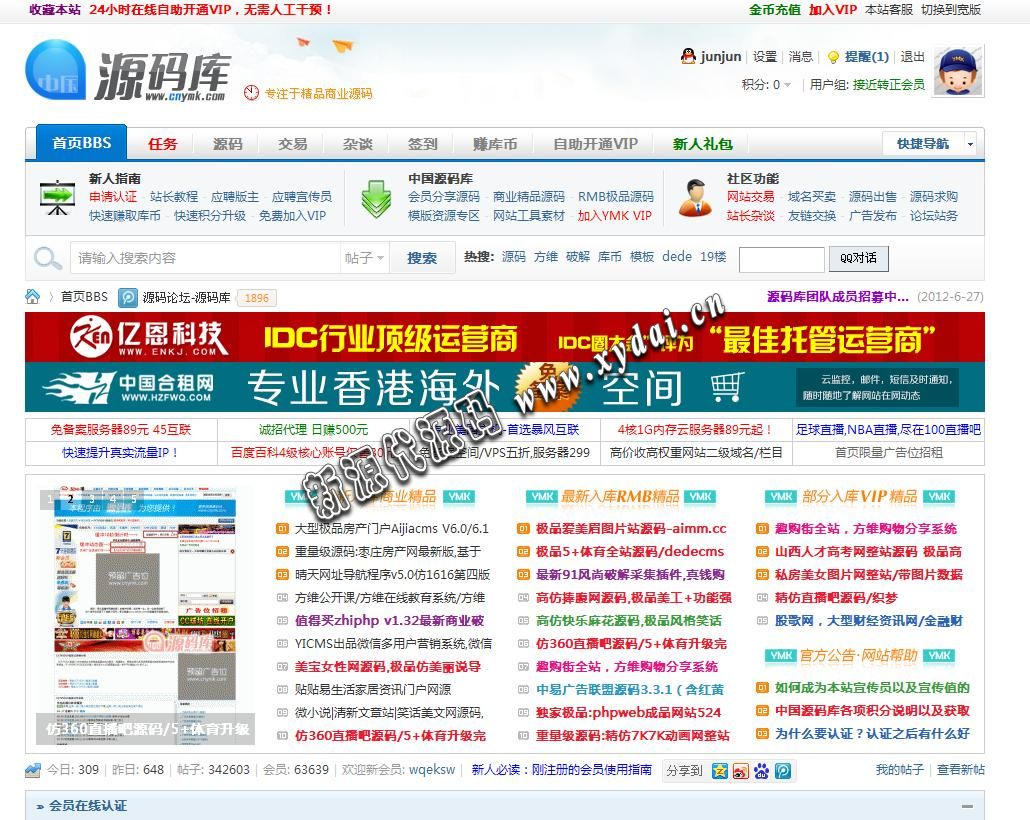This screenshot has width=1030, height=820.
Task: Click the 中国合租网 banner ad
Action: point(504,387)
